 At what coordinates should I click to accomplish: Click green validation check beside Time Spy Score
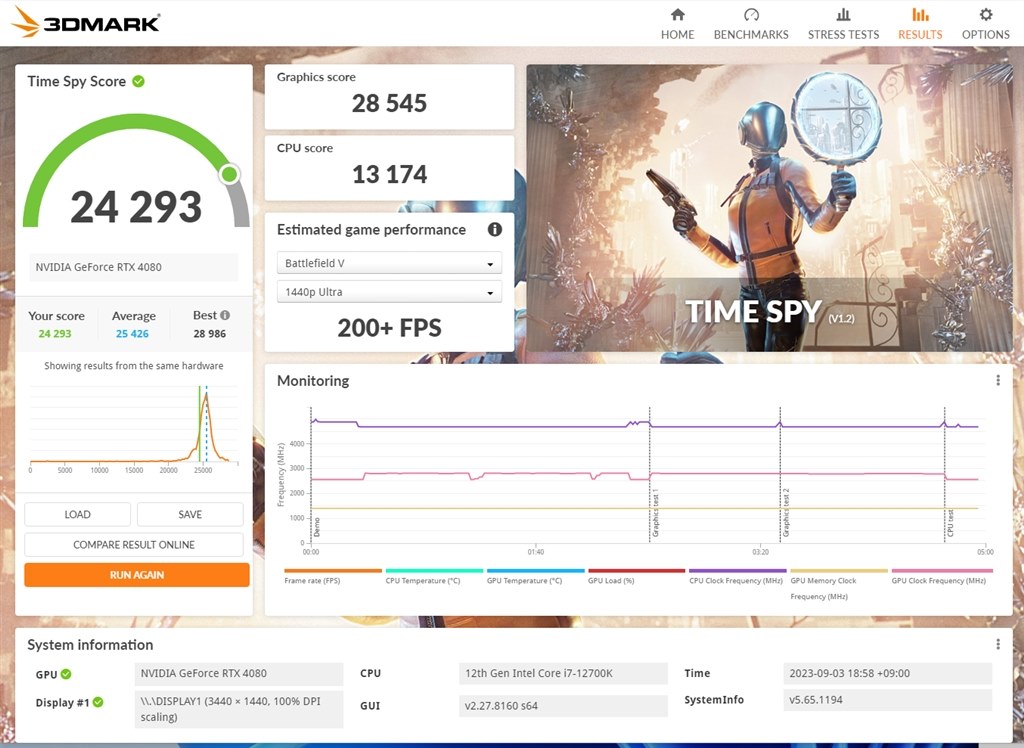[x=138, y=81]
